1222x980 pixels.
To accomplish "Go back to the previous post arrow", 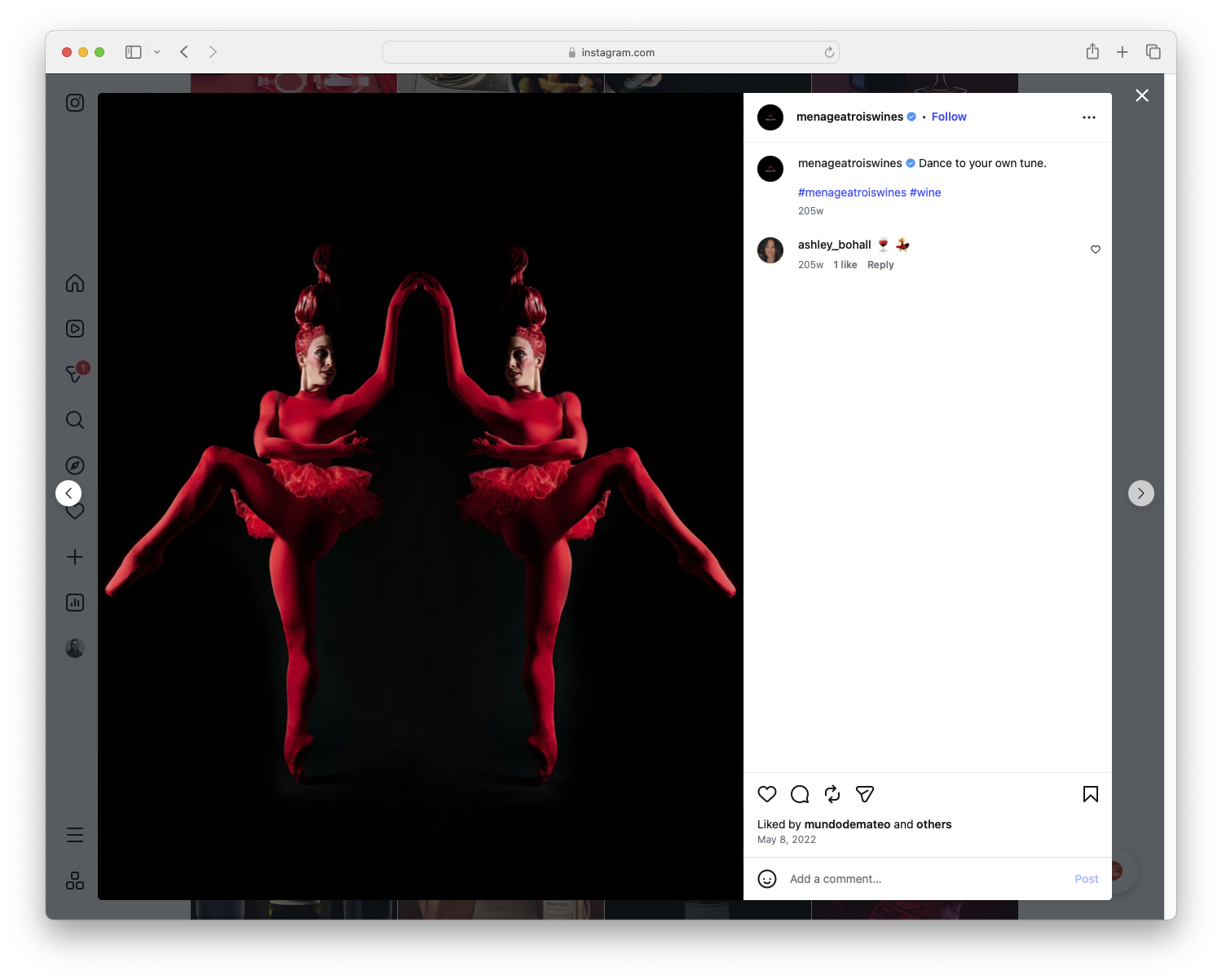I will point(68,492).
